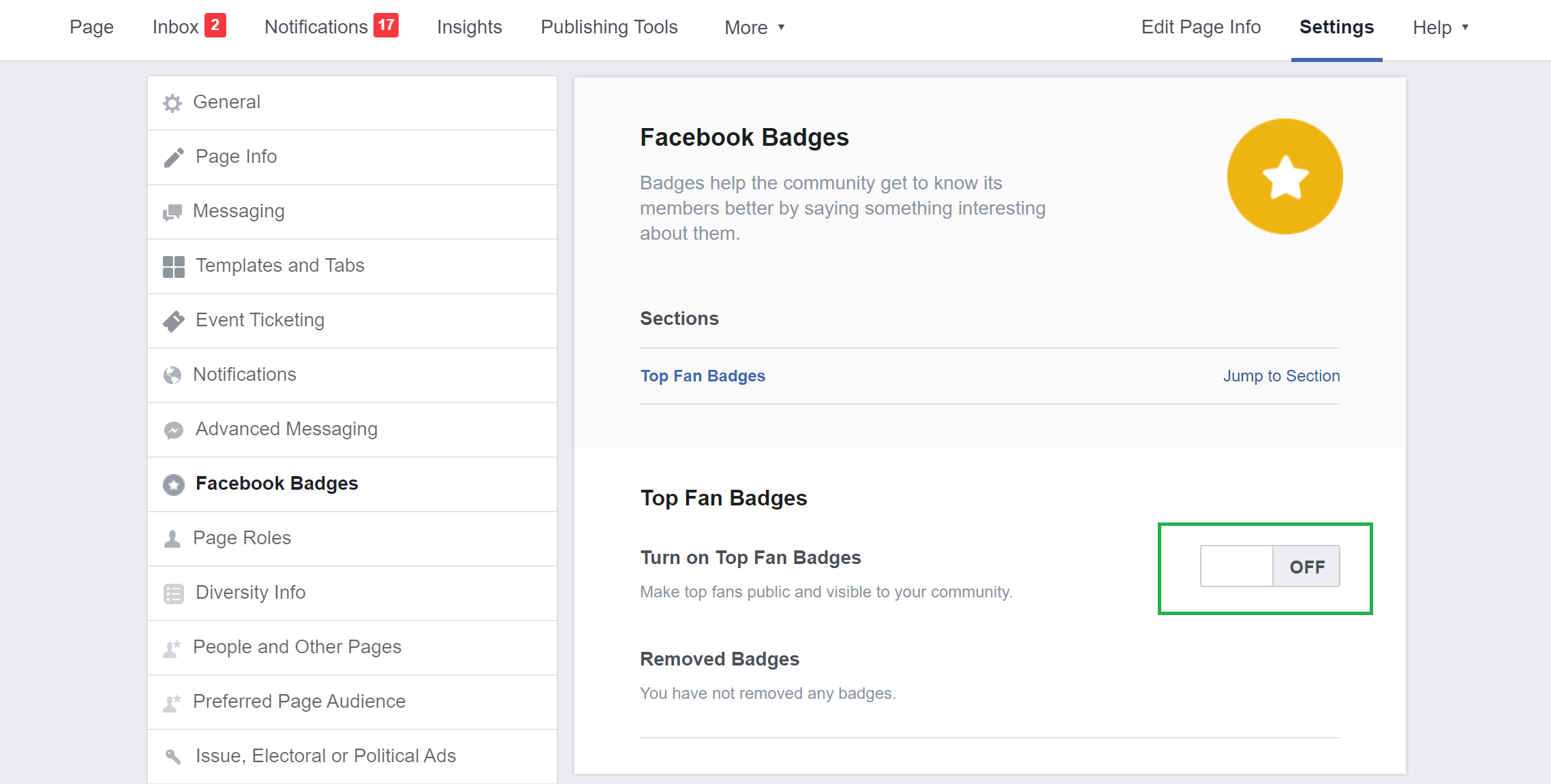Select Issue, Electoral or Political Ads

coord(325,755)
